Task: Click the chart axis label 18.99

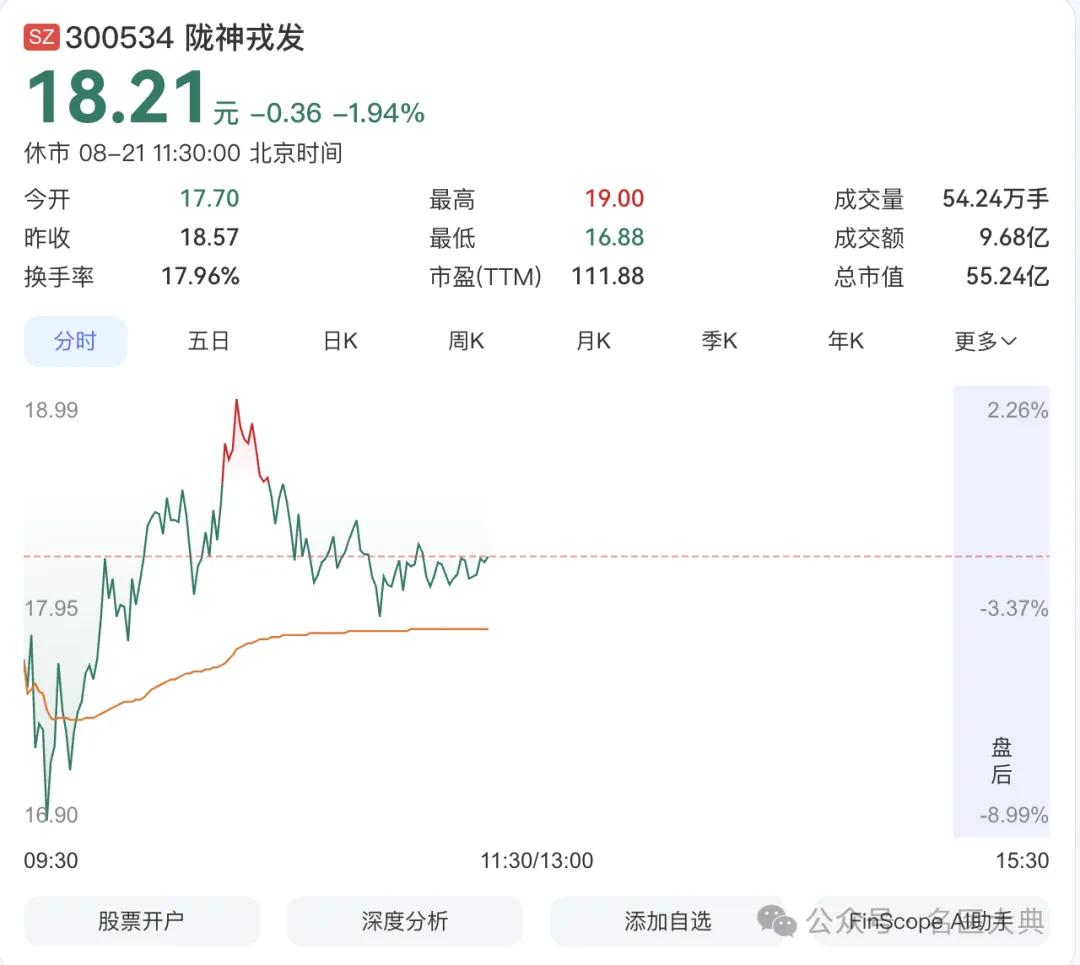Action: 52,411
